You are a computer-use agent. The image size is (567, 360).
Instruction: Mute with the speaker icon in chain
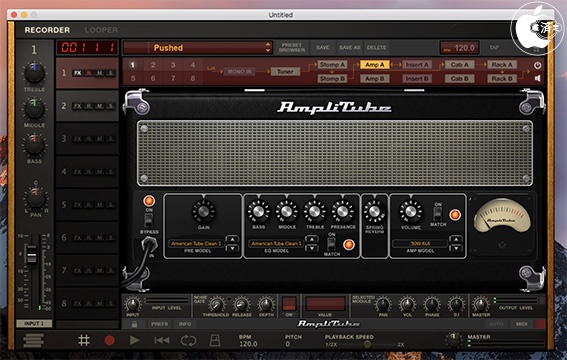pyautogui.click(x=537, y=78)
